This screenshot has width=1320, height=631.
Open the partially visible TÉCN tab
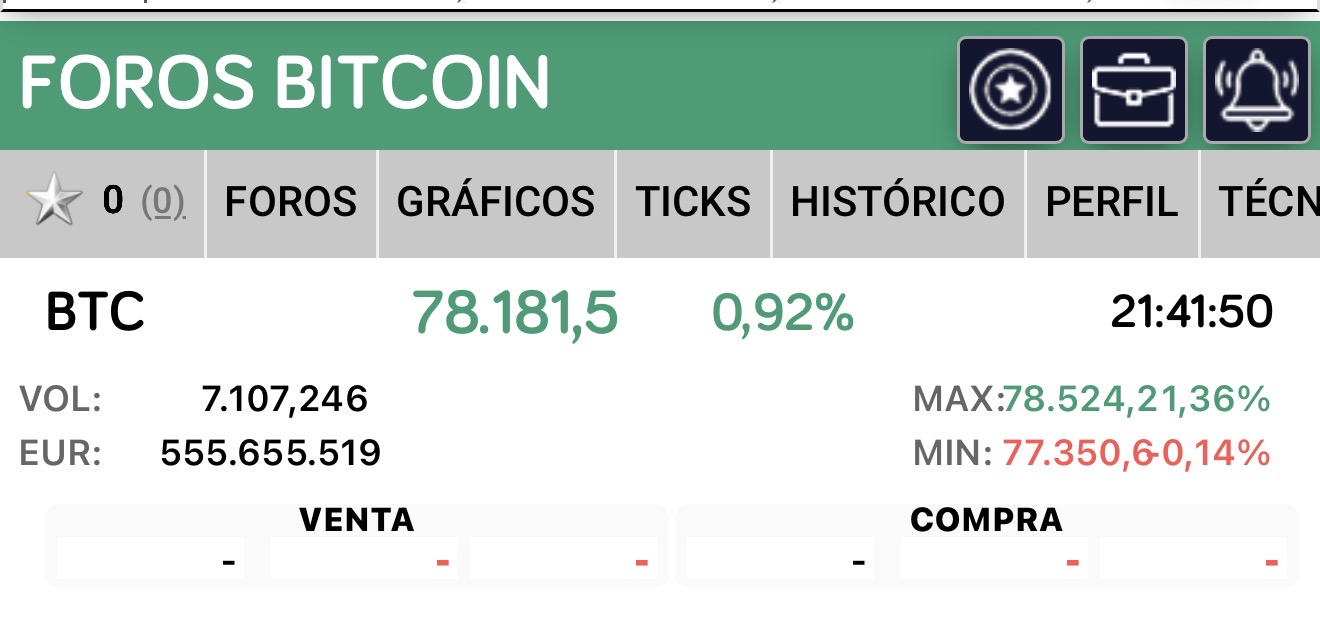1261,203
